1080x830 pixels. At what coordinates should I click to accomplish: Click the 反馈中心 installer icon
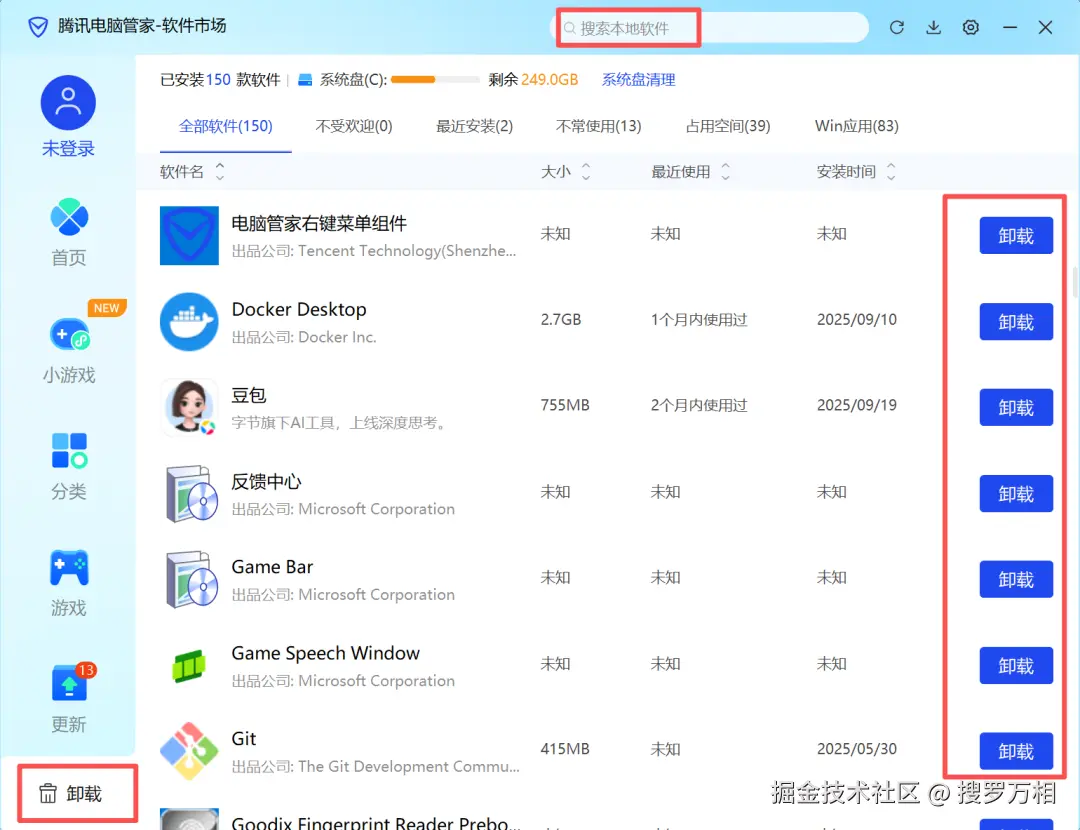[191, 493]
